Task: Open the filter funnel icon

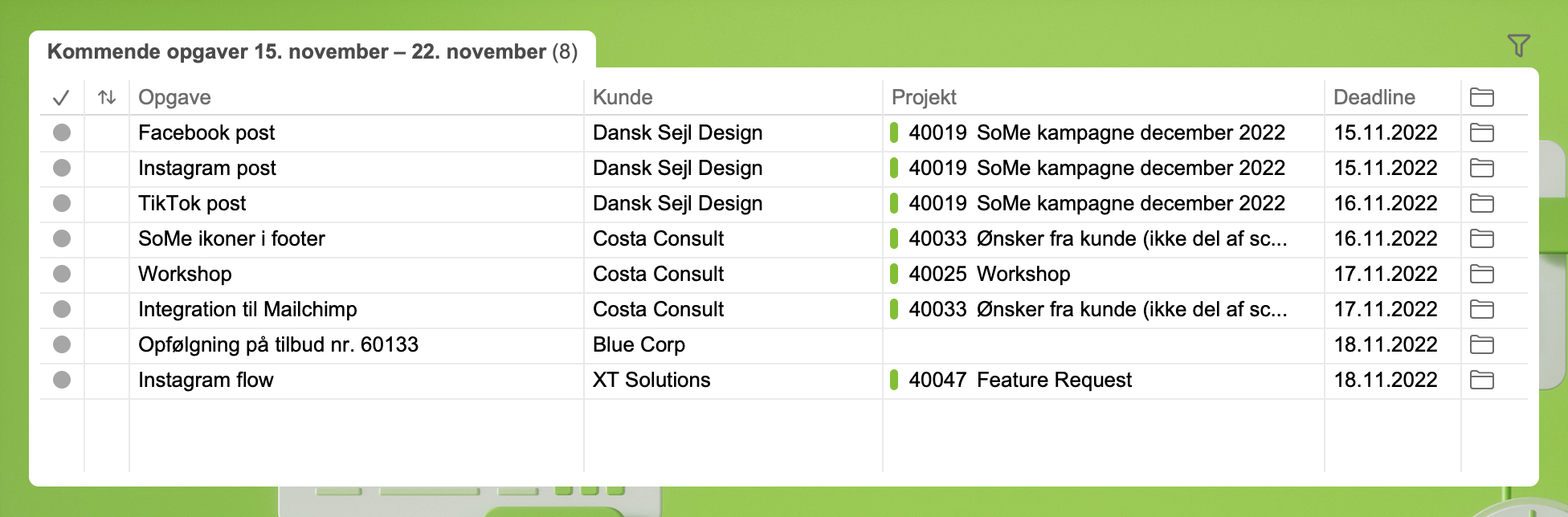Action: tap(1518, 46)
